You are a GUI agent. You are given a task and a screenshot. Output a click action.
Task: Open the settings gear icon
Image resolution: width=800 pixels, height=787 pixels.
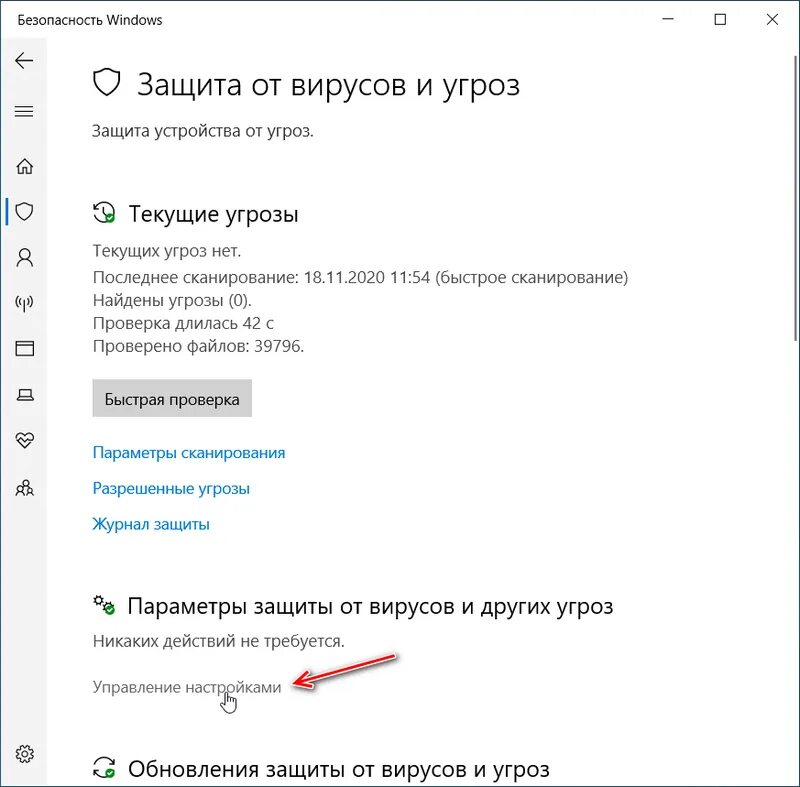[x=24, y=753]
